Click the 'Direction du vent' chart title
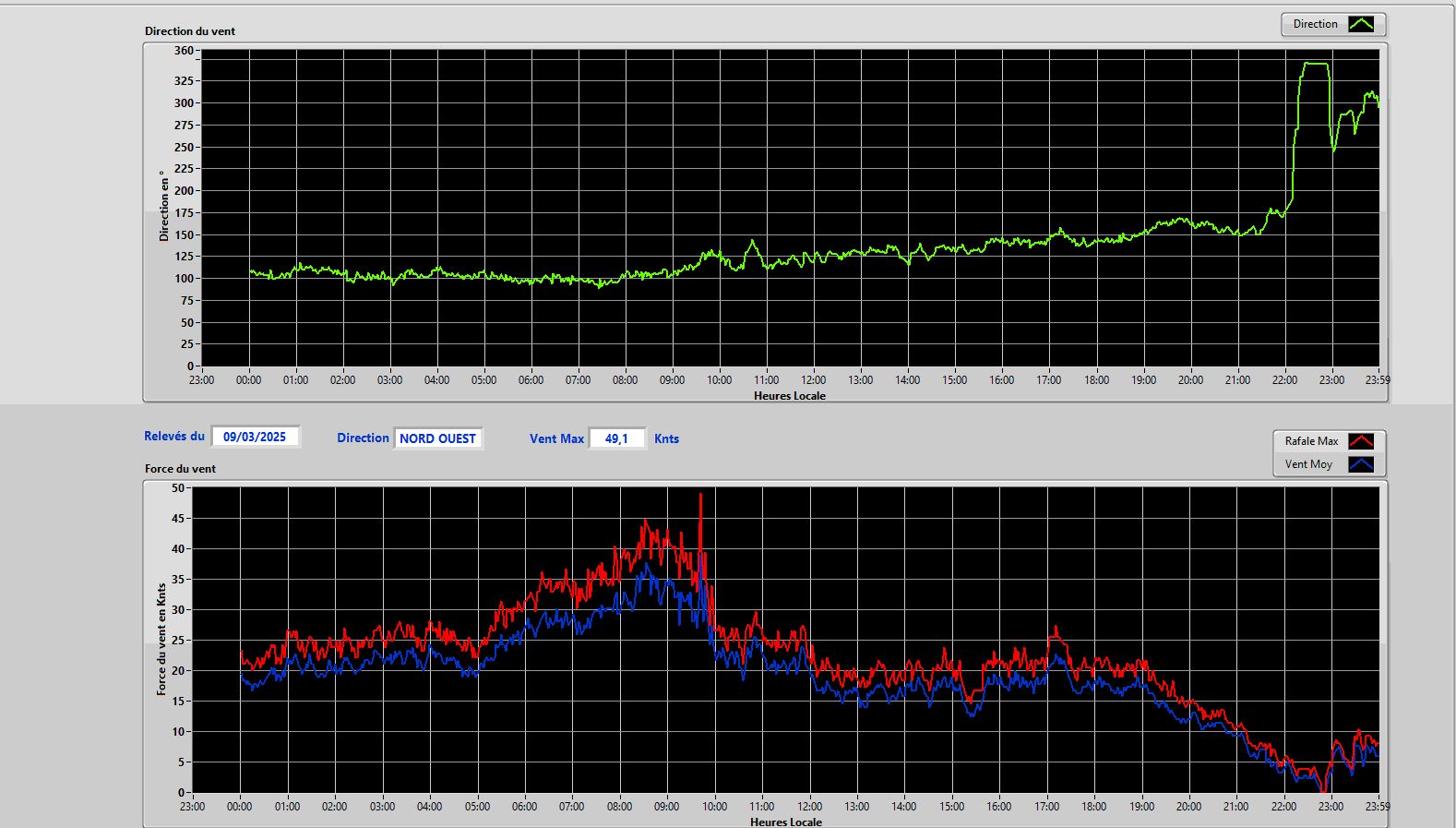The image size is (1456, 828). [x=190, y=30]
